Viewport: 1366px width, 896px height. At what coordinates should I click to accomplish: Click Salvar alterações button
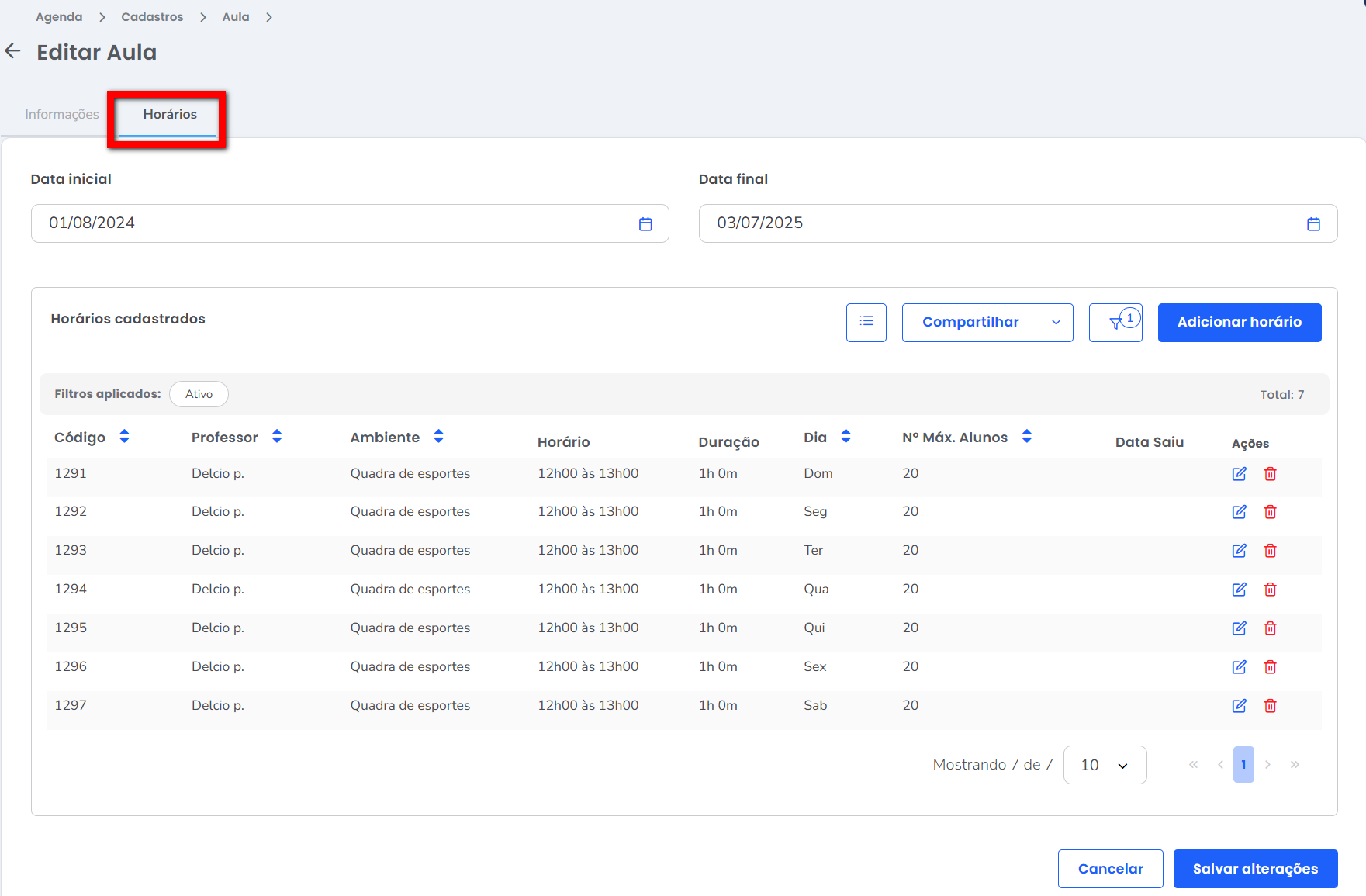pyautogui.click(x=1255, y=869)
